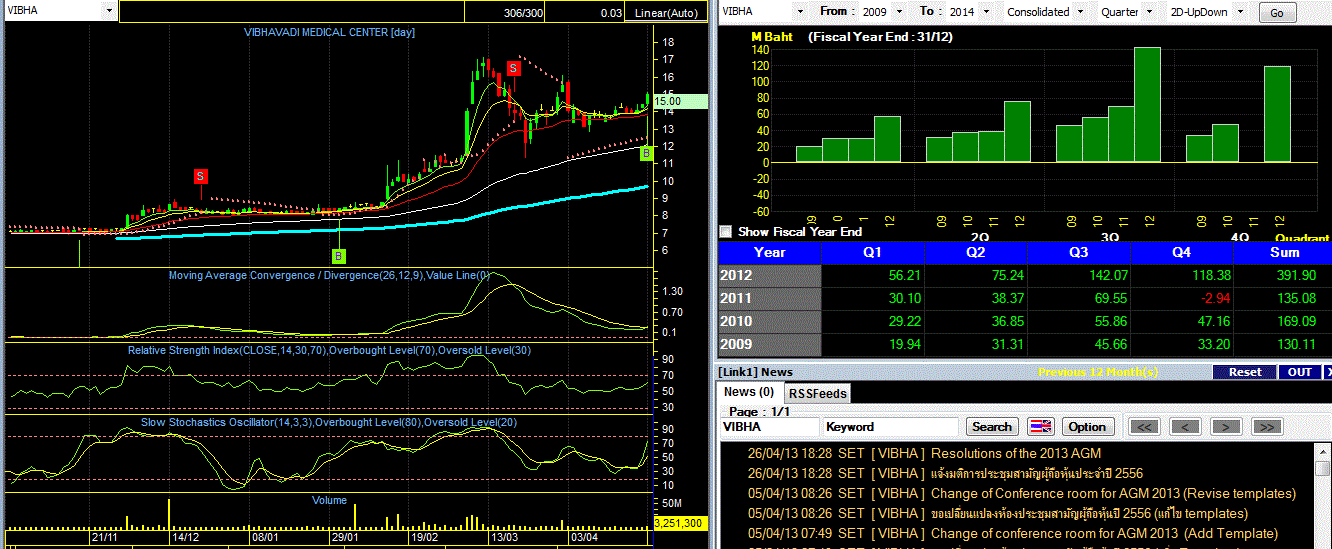Click the Search button in the News panel

[x=992, y=426]
